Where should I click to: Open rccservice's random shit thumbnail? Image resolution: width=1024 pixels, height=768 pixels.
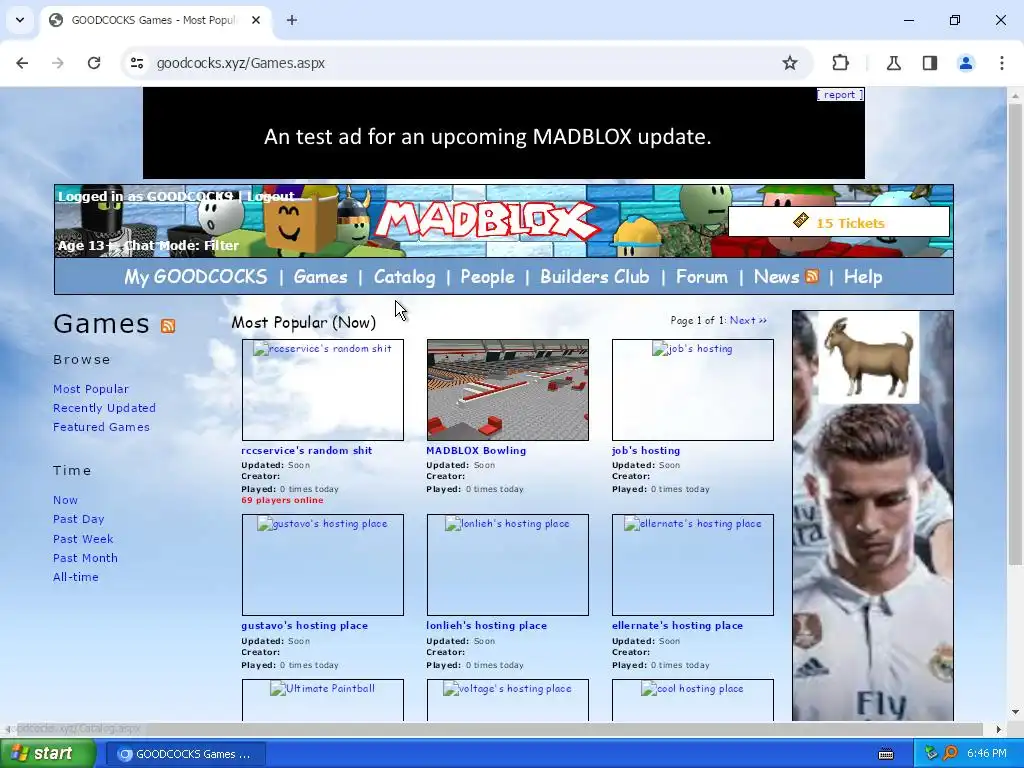(323, 390)
